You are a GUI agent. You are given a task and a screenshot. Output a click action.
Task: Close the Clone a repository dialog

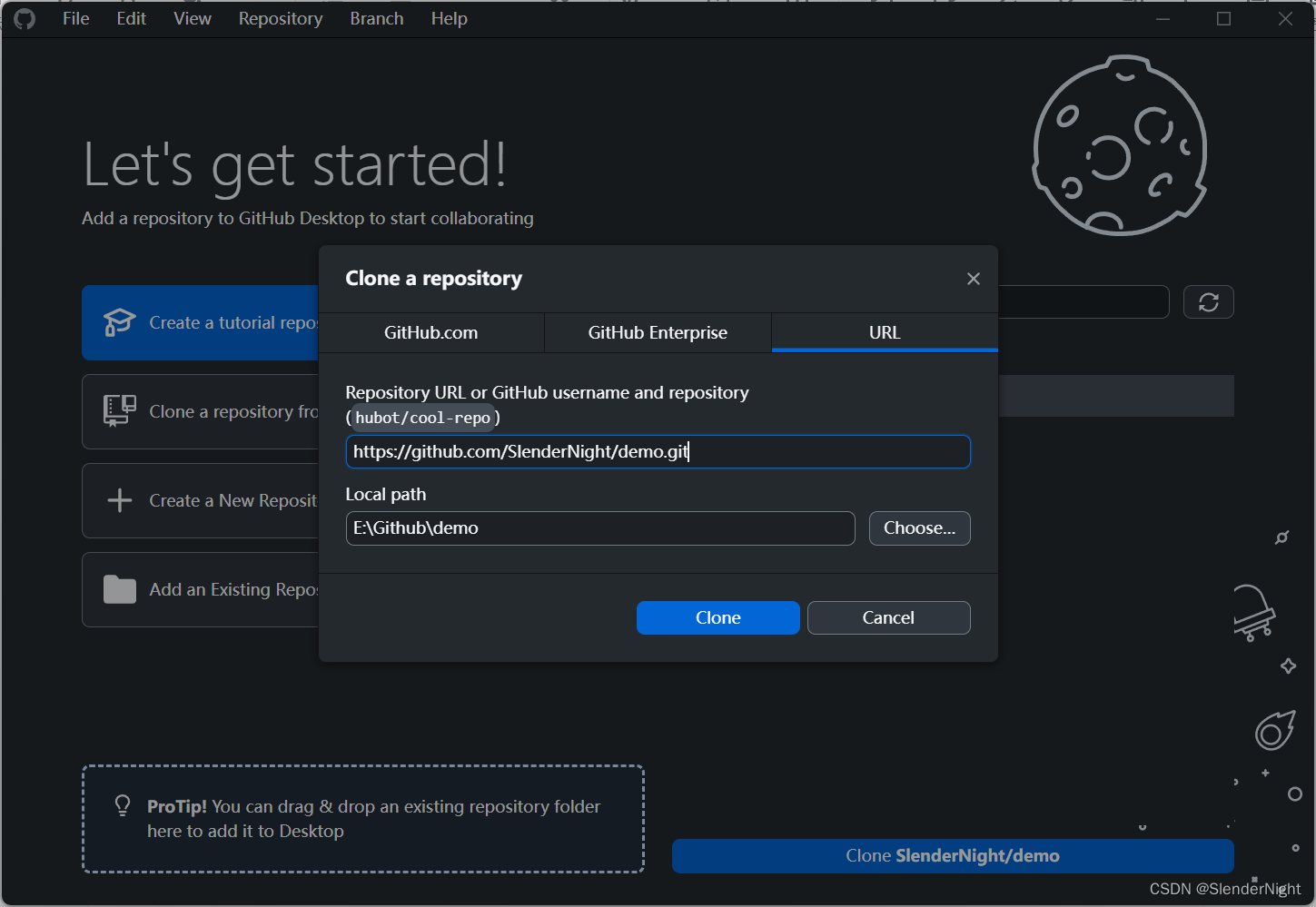pos(974,279)
